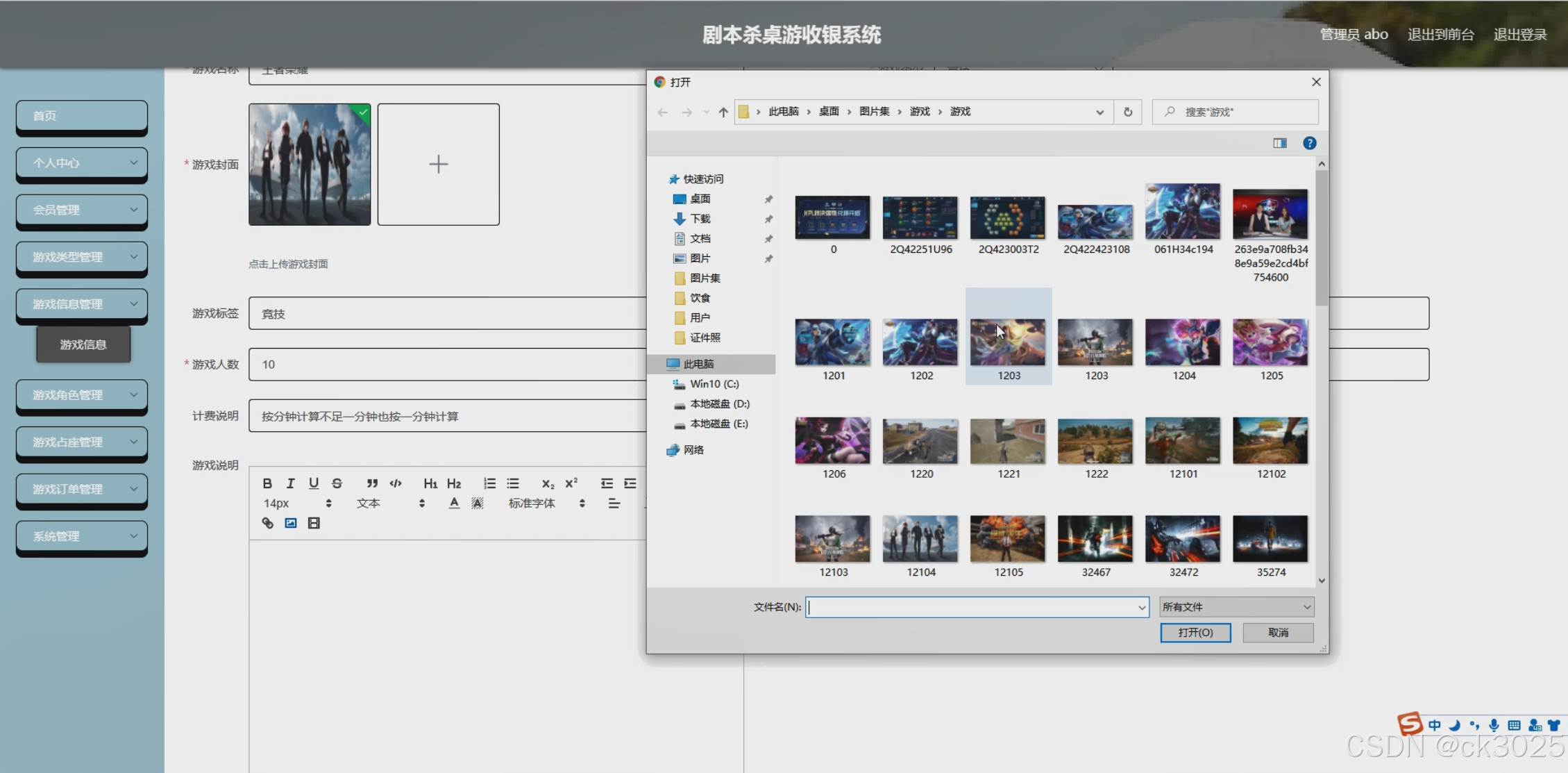The image size is (1568, 773).
Task: Open the text alignment picker
Action: [614, 504]
